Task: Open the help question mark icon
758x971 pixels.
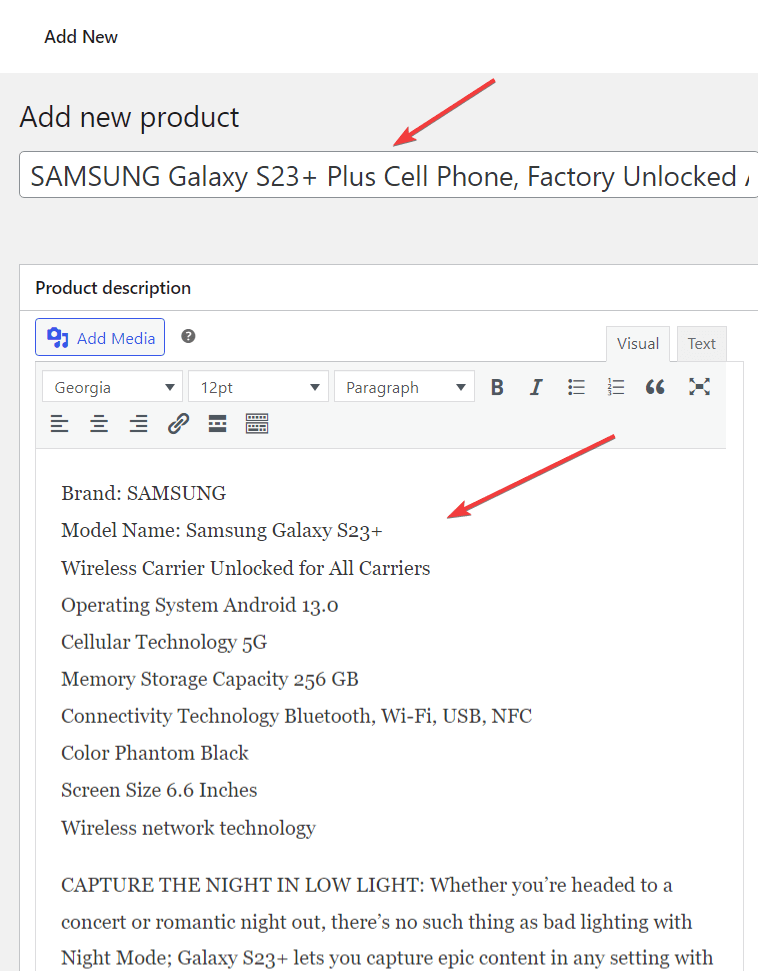Action: (188, 336)
